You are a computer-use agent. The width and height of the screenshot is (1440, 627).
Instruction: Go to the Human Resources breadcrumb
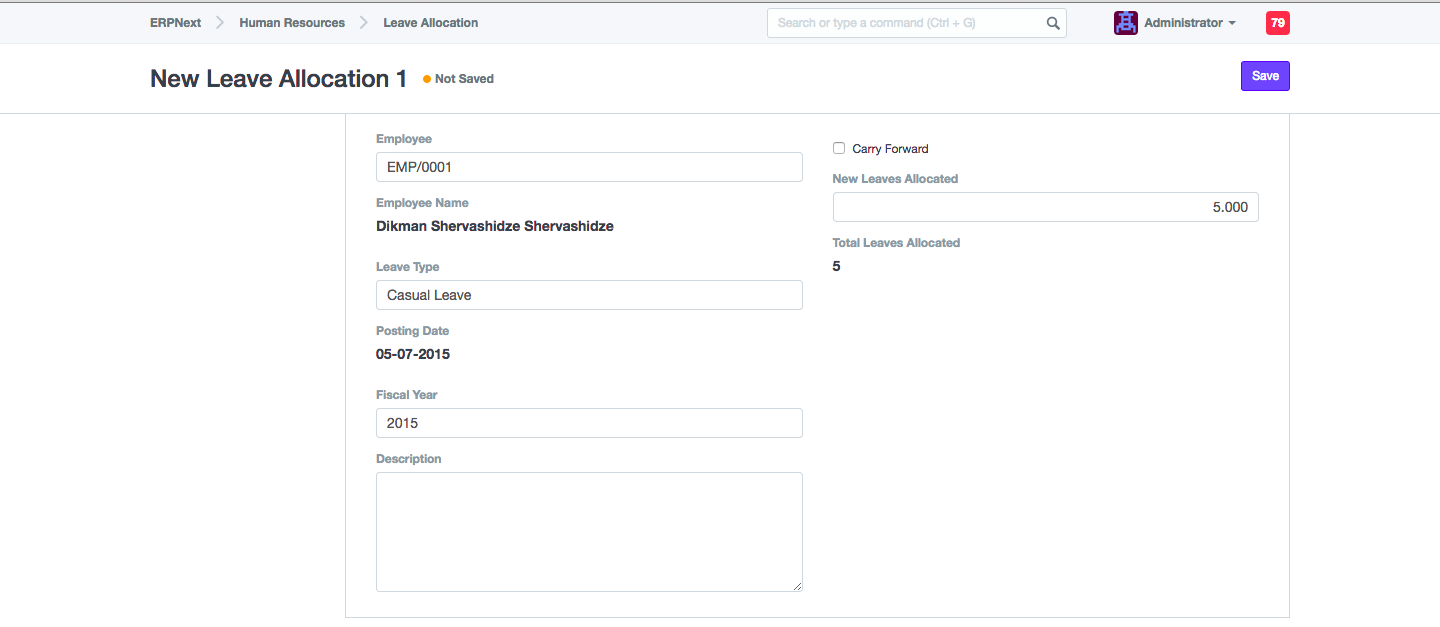pyautogui.click(x=292, y=23)
